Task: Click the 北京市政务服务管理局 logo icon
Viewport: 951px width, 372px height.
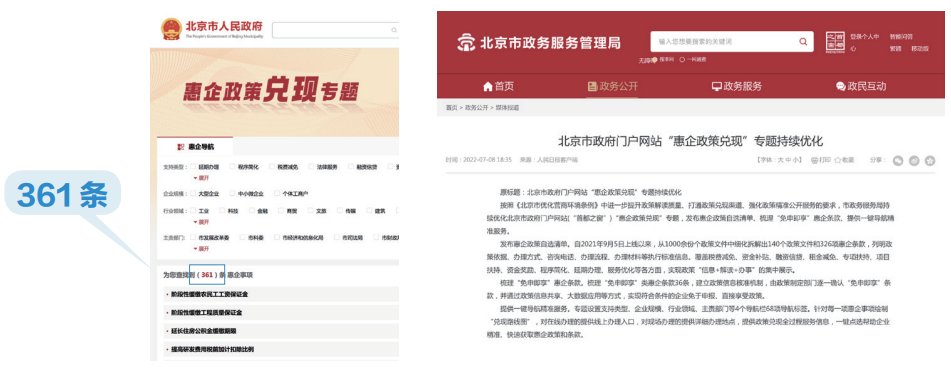Action: coord(466,42)
